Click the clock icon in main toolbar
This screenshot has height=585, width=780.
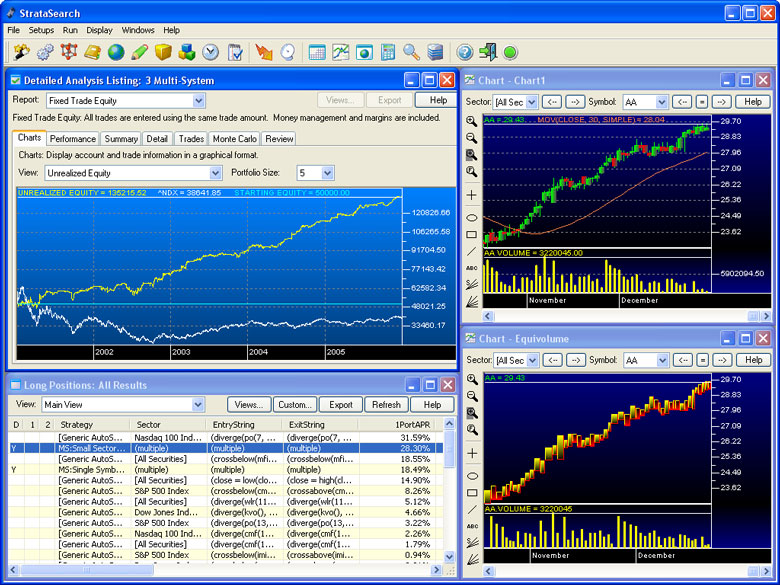click(211, 52)
